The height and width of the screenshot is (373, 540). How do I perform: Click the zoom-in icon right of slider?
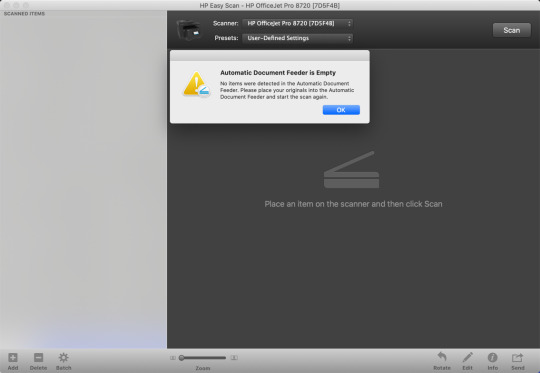point(234,358)
